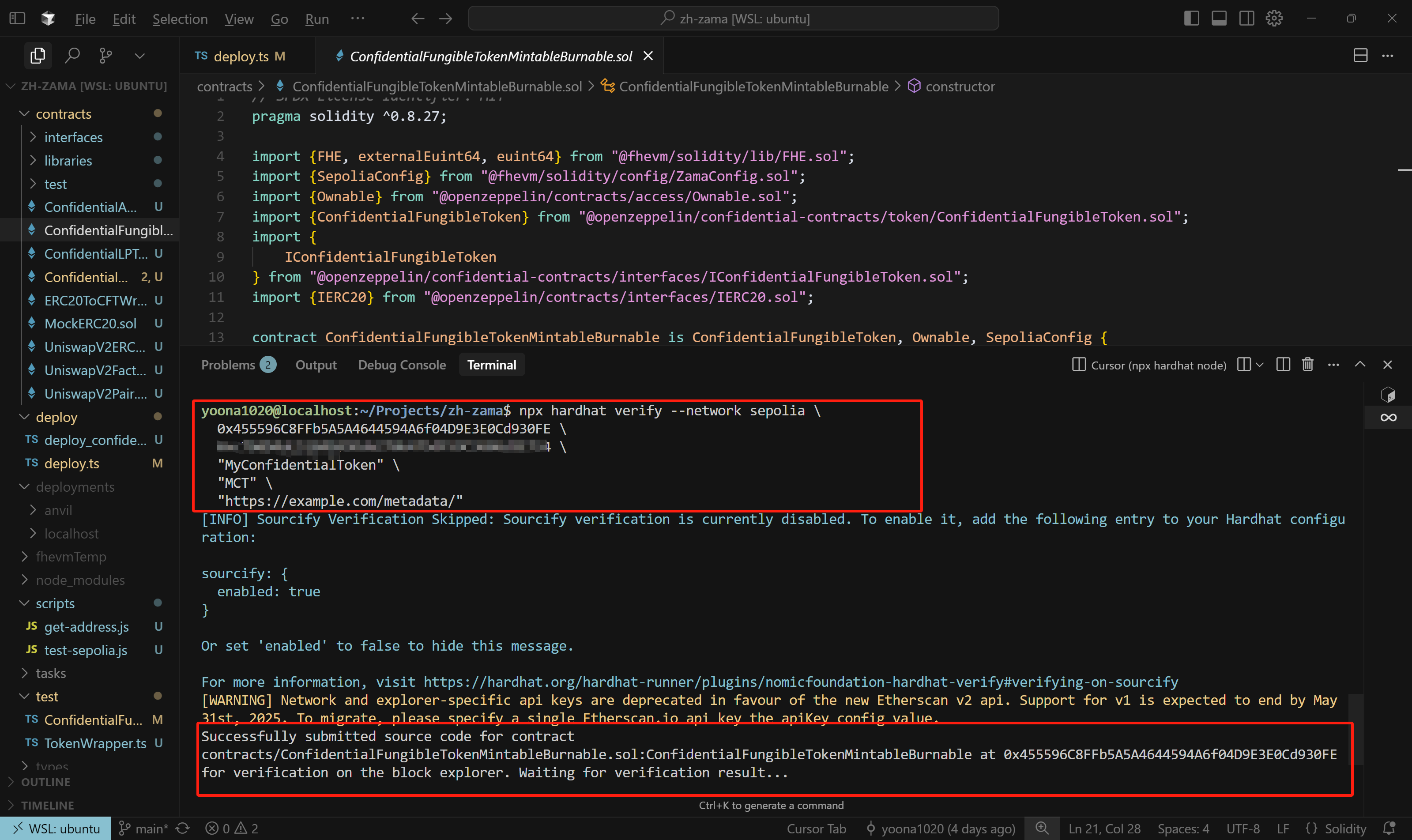Screen dimensions: 1412x840
Task: Expand the node_modules folder
Action: tap(90, 580)
